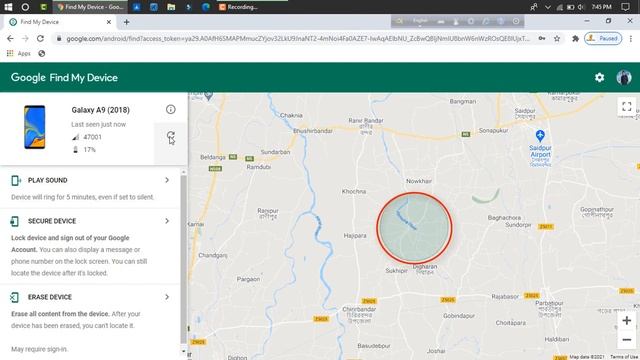Click the volume icon in system tray

[582, 7]
